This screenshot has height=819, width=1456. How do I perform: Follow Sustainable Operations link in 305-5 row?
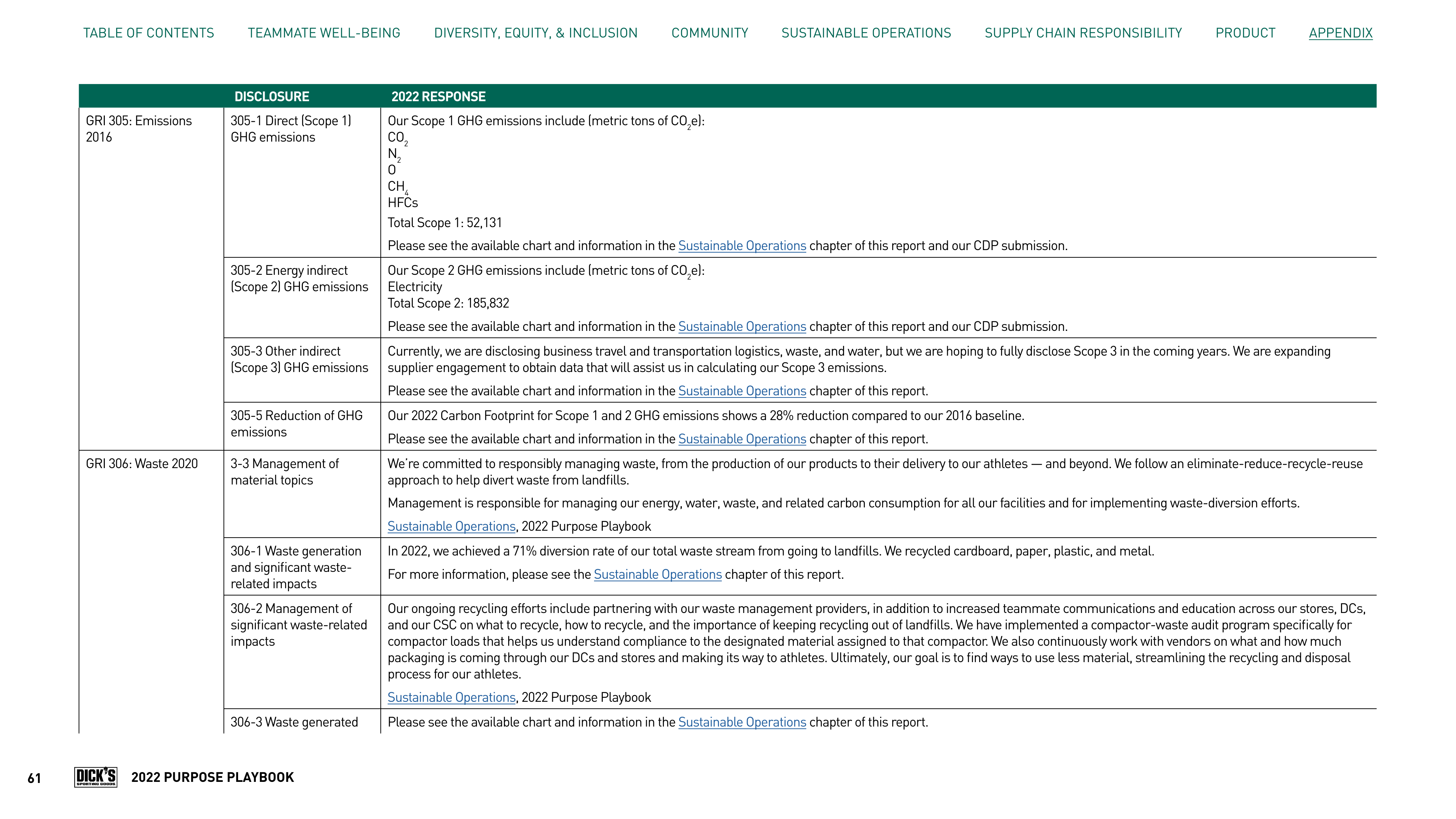(742, 439)
